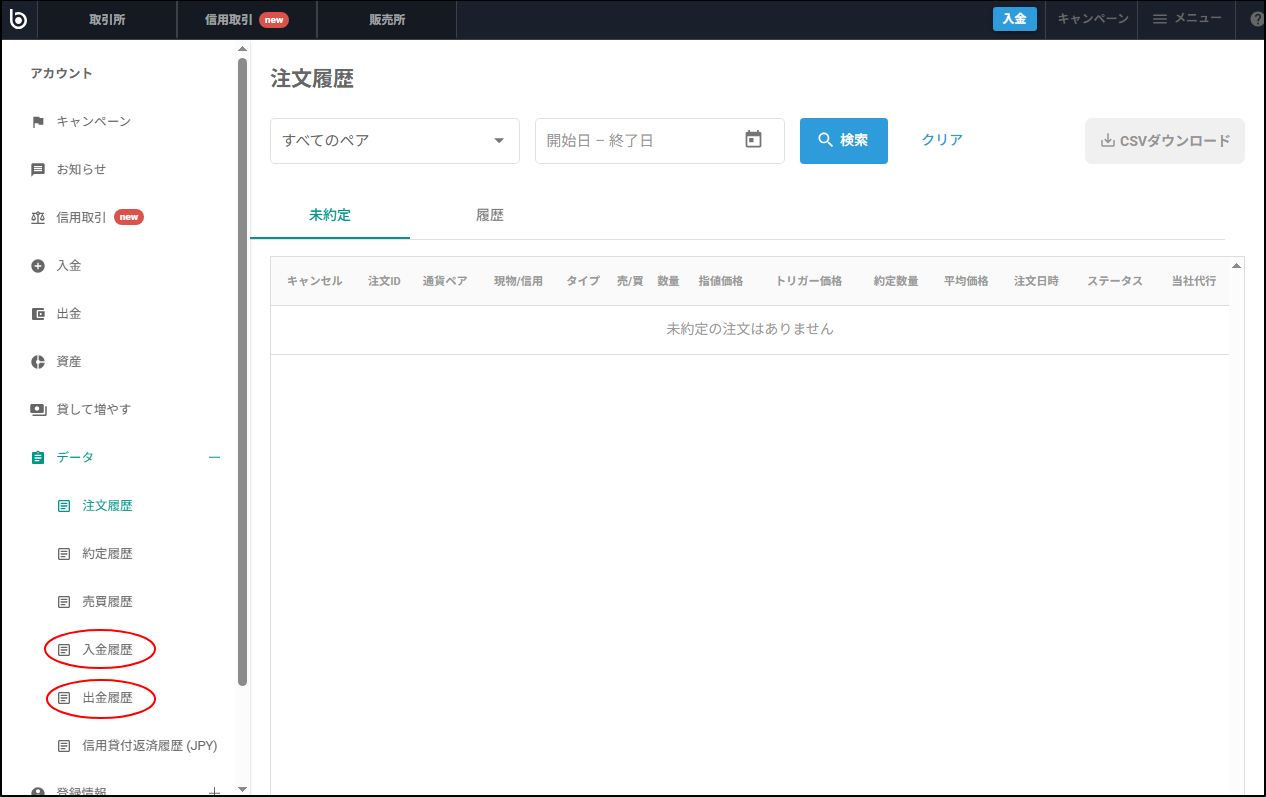Click the 検索 search button
The width and height of the screenshot is (1266, 797).
(843, 140)
